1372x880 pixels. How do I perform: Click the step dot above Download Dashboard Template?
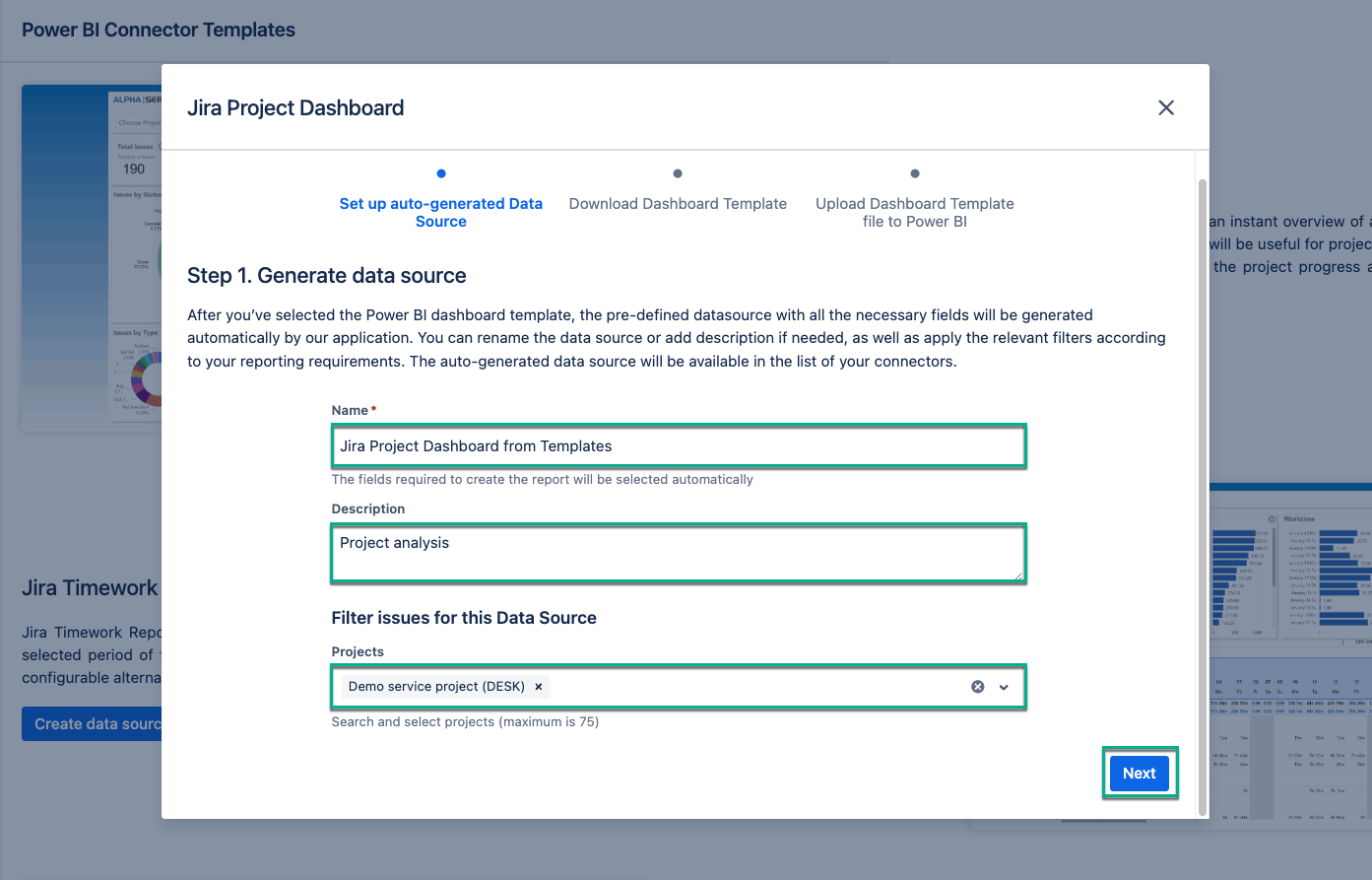[x=677, y=172]
